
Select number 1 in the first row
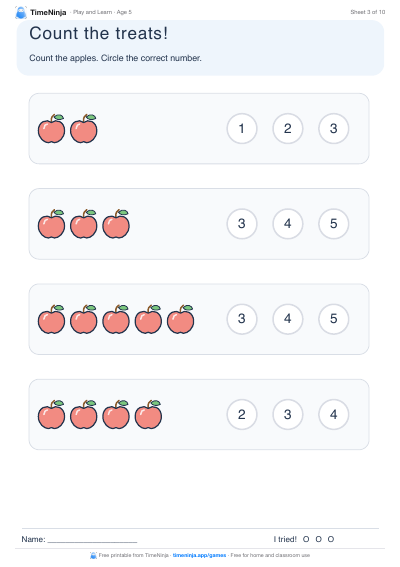[242, 128]
